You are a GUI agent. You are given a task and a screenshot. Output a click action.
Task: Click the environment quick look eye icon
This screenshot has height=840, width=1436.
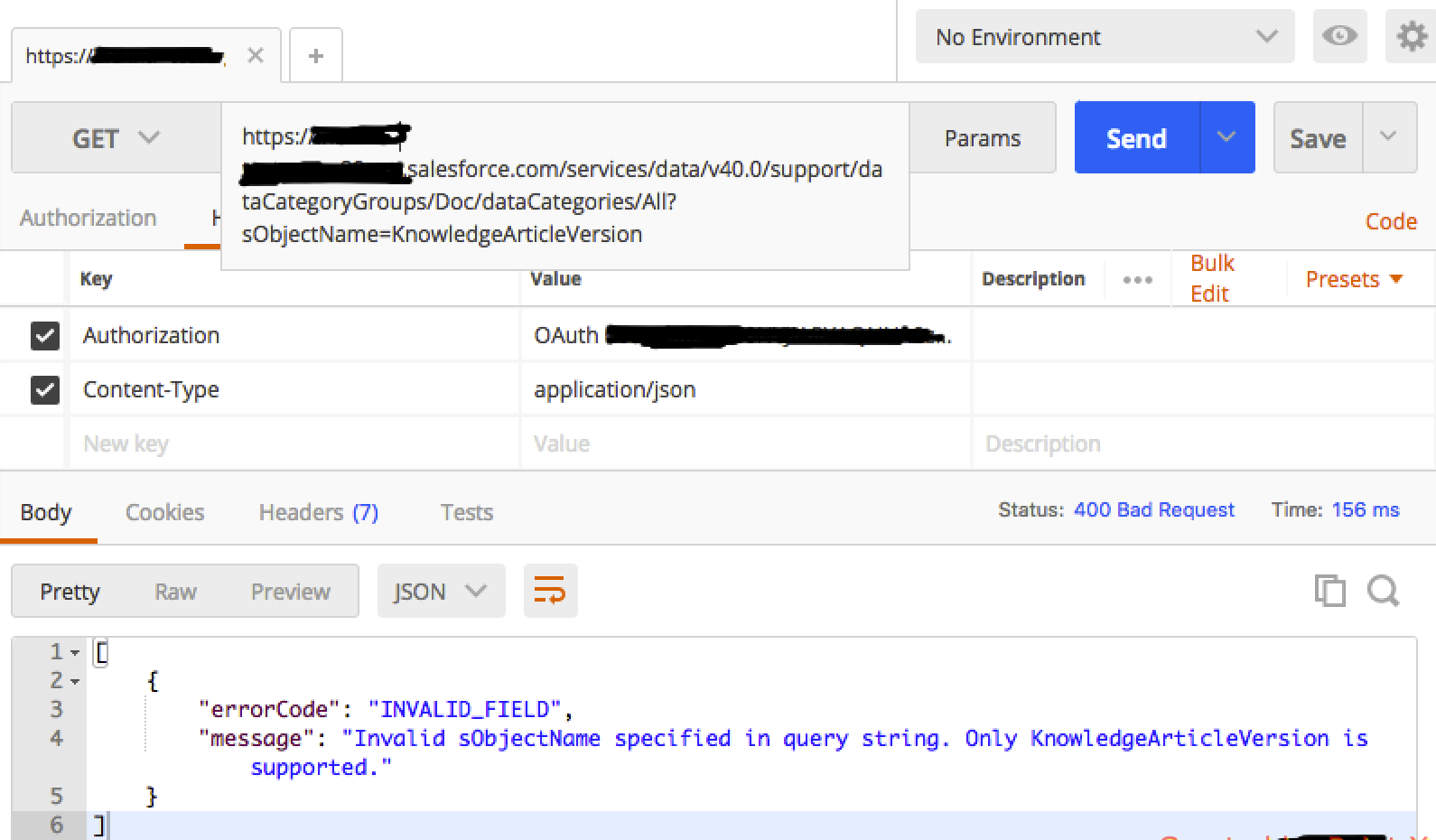tap(1339, 36)
